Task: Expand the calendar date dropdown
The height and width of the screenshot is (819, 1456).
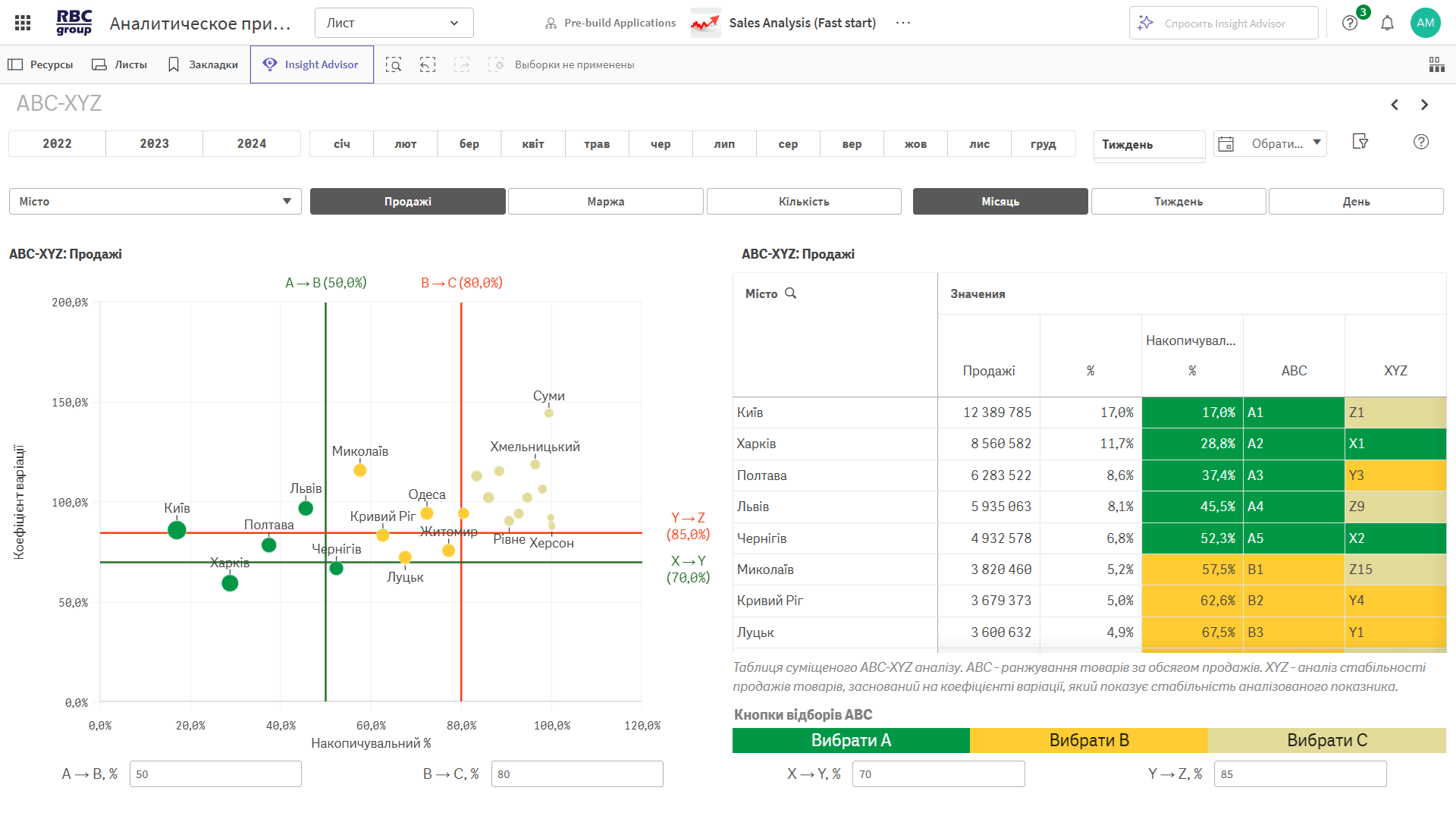Action: pos(1270,143)
